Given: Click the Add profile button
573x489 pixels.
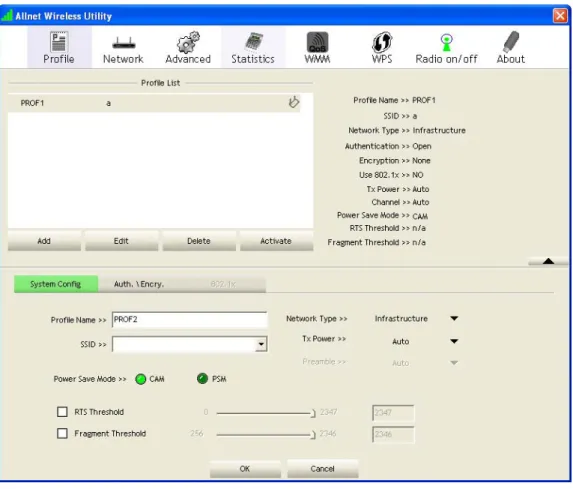Looking at the screenshot, I should [44, 241].
